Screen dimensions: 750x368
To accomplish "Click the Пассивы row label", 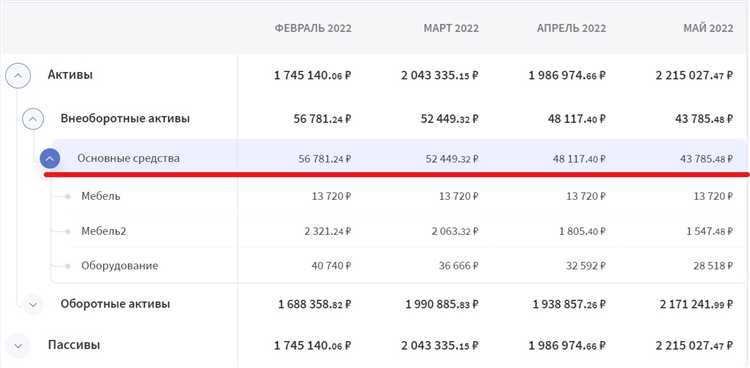I will click(x=74, y=345).
